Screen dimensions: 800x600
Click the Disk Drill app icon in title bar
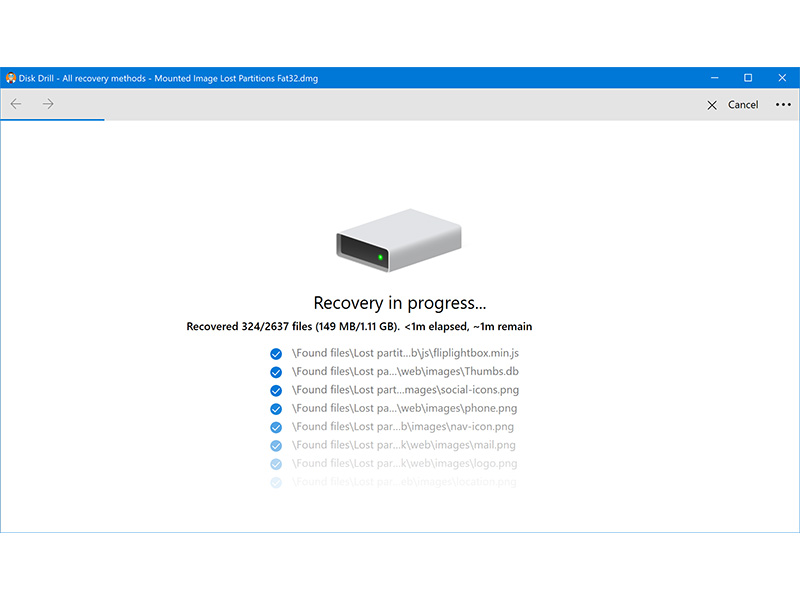coord(11,78)
